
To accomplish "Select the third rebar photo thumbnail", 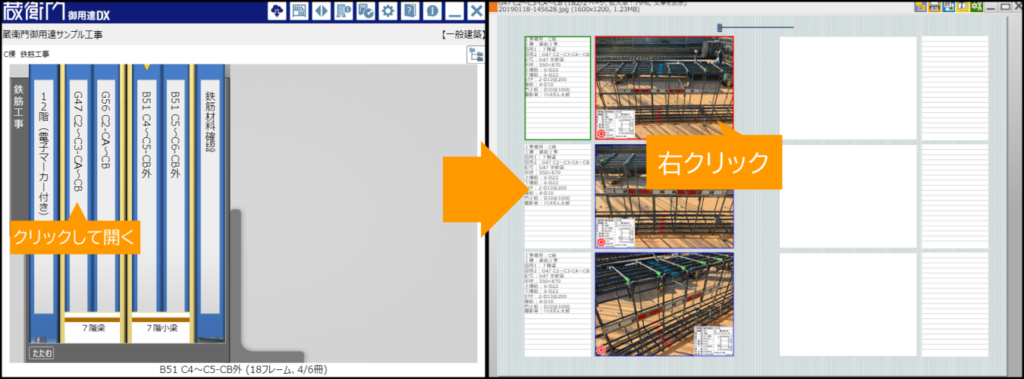I will [x=664, y=304].
